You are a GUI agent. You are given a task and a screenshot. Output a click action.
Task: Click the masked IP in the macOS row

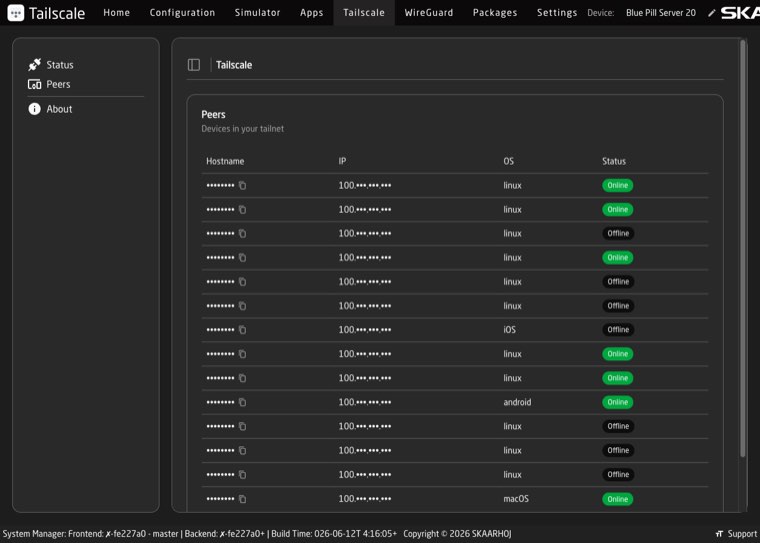pyautogui.click(x=364, y=498)
